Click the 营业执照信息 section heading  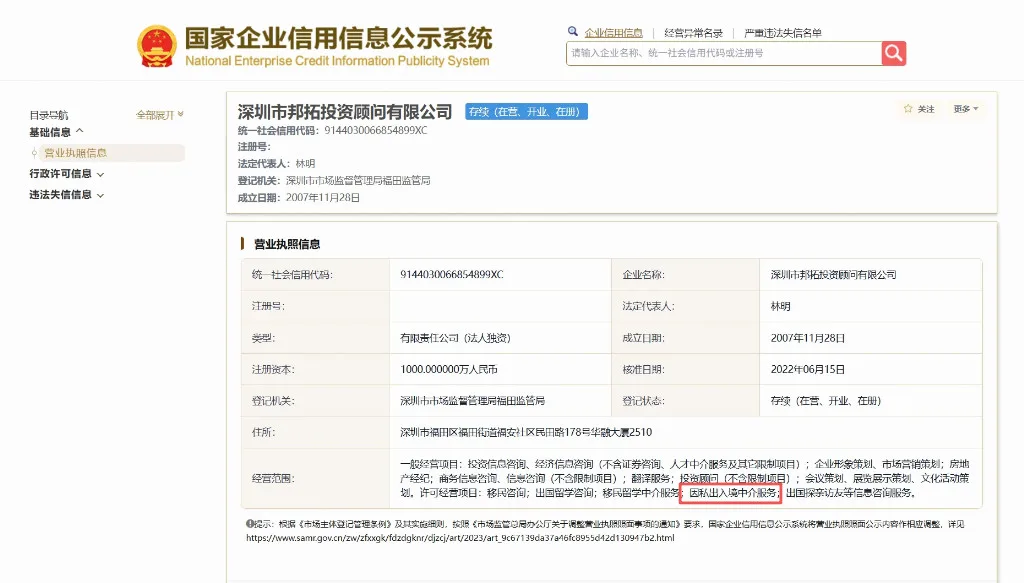point(287,244)
